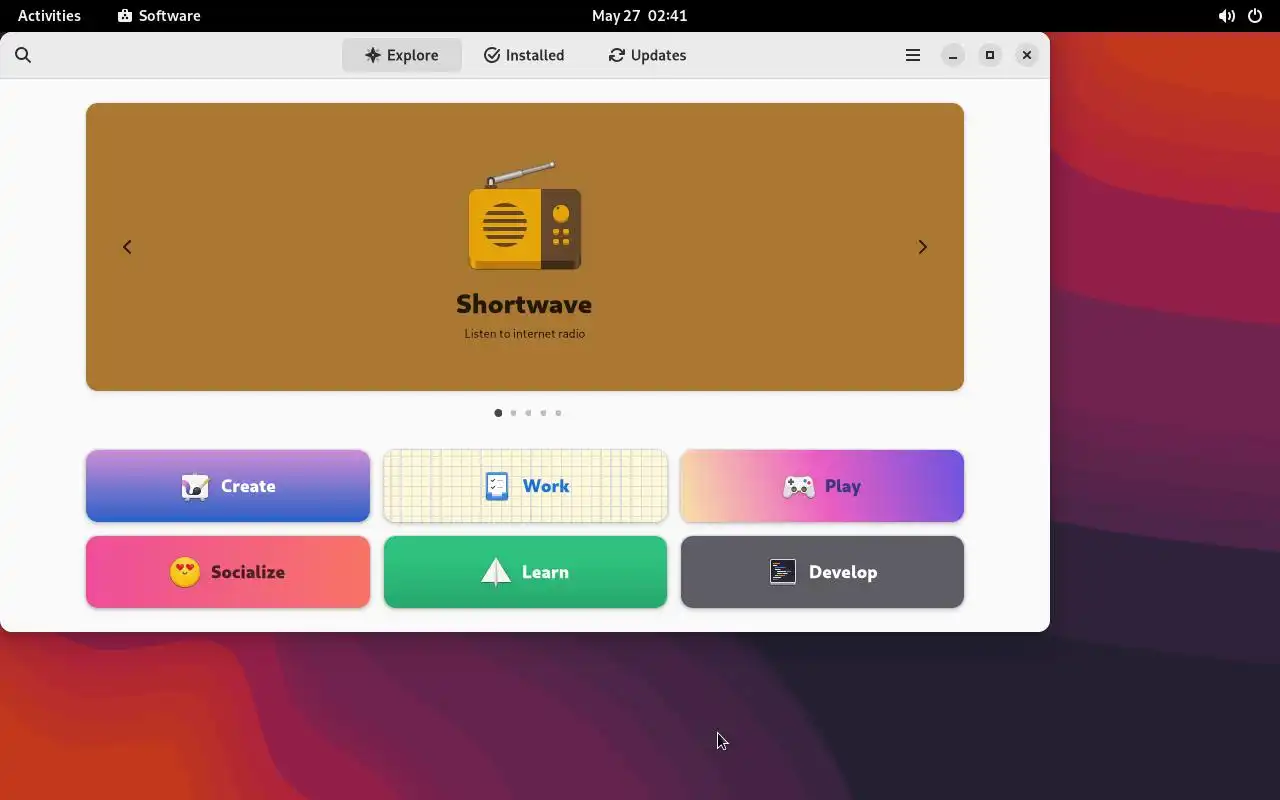Open the Develop category
Image resolution: width=1280 pixels, height=800 pixels.
(822, 572)
